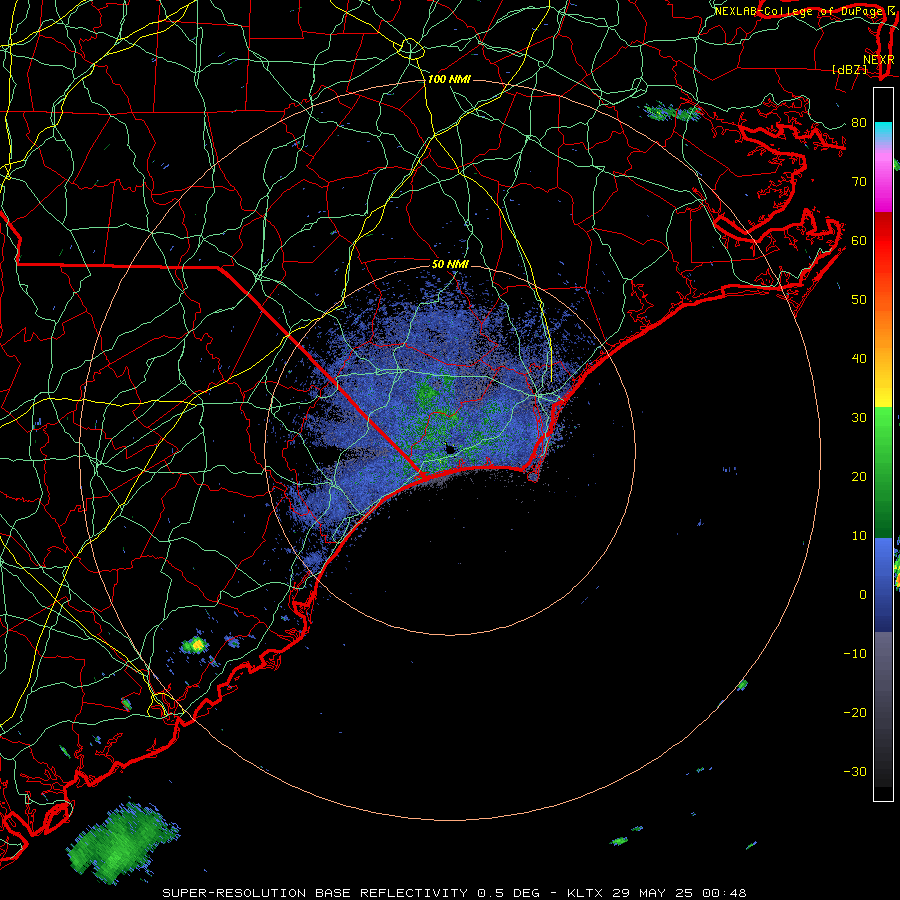Select the 40 tick label on the dBZ scale
900x900 pixels.
859,359
